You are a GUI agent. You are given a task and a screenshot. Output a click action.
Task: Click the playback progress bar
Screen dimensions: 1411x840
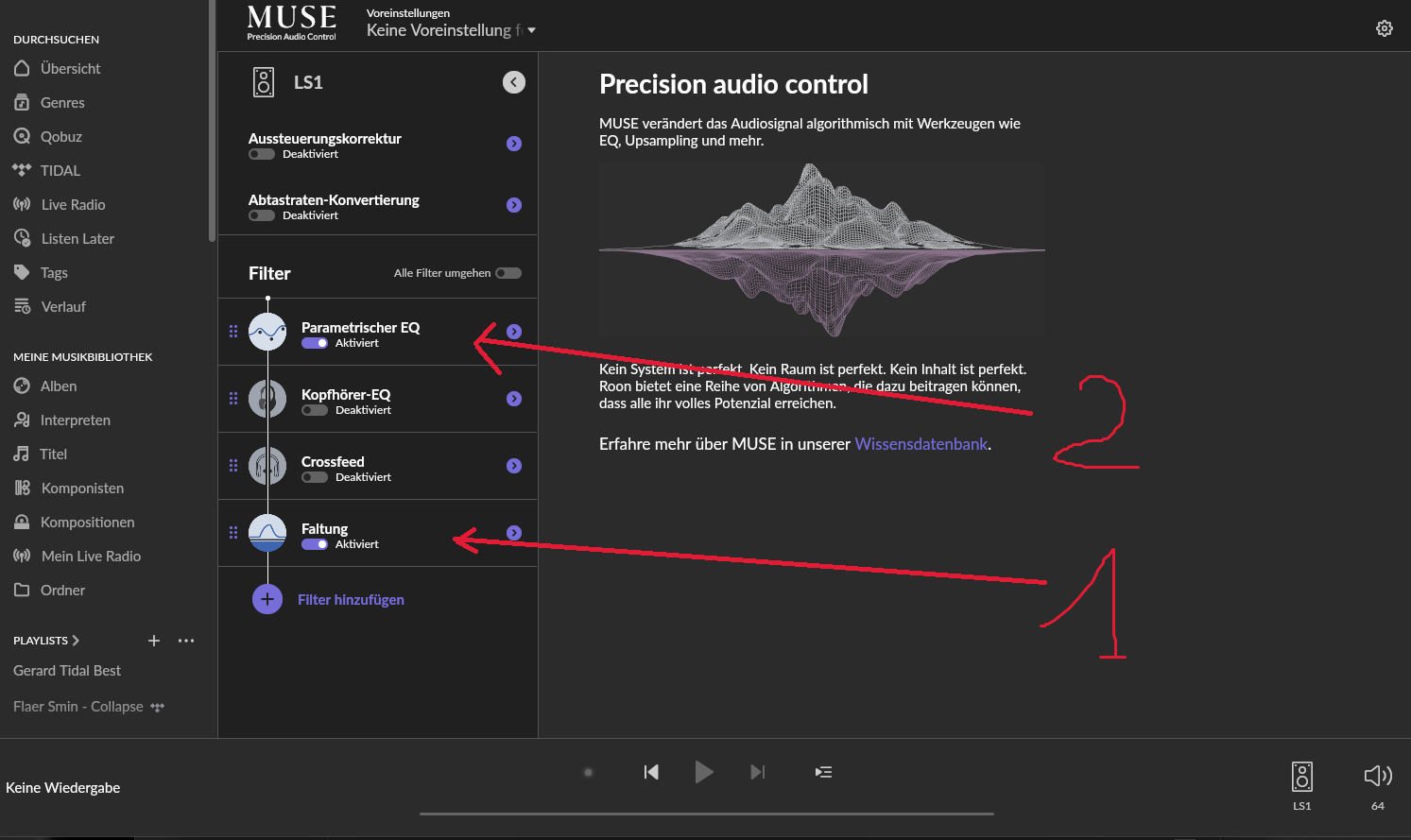[x=707, y=814]
